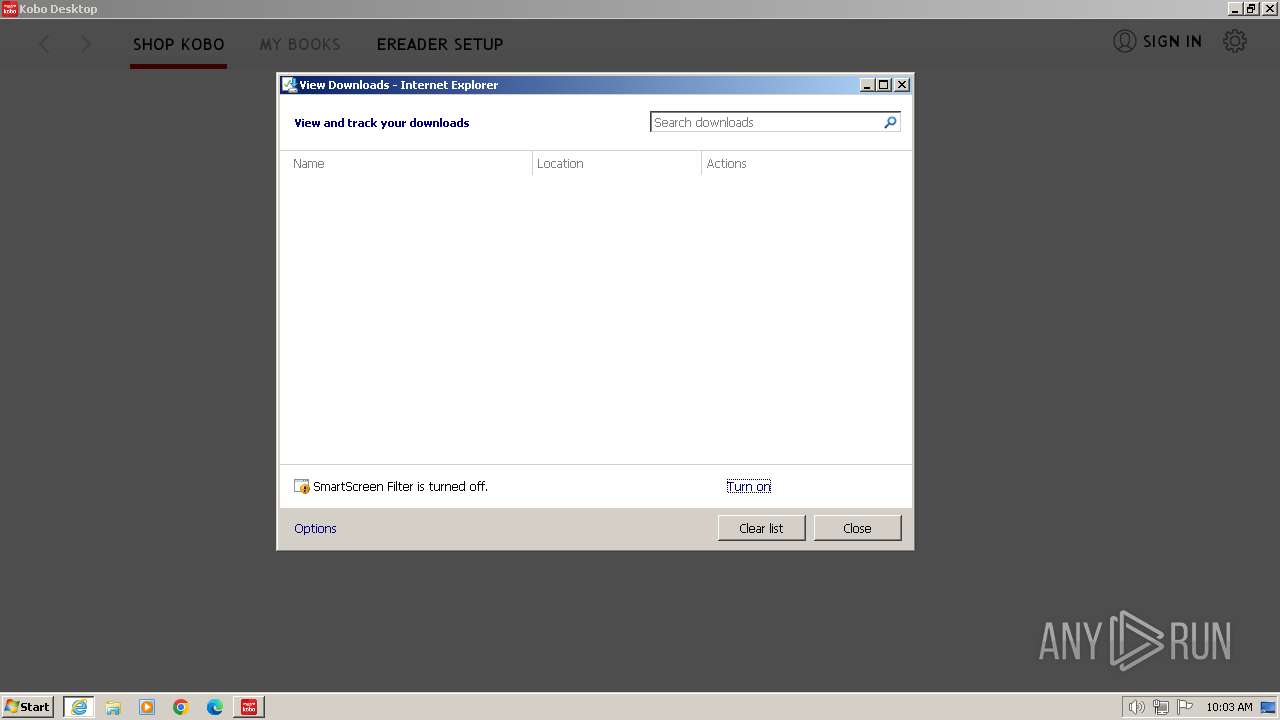
Task: Sort downloads by Name column
Action: (406, 163)
